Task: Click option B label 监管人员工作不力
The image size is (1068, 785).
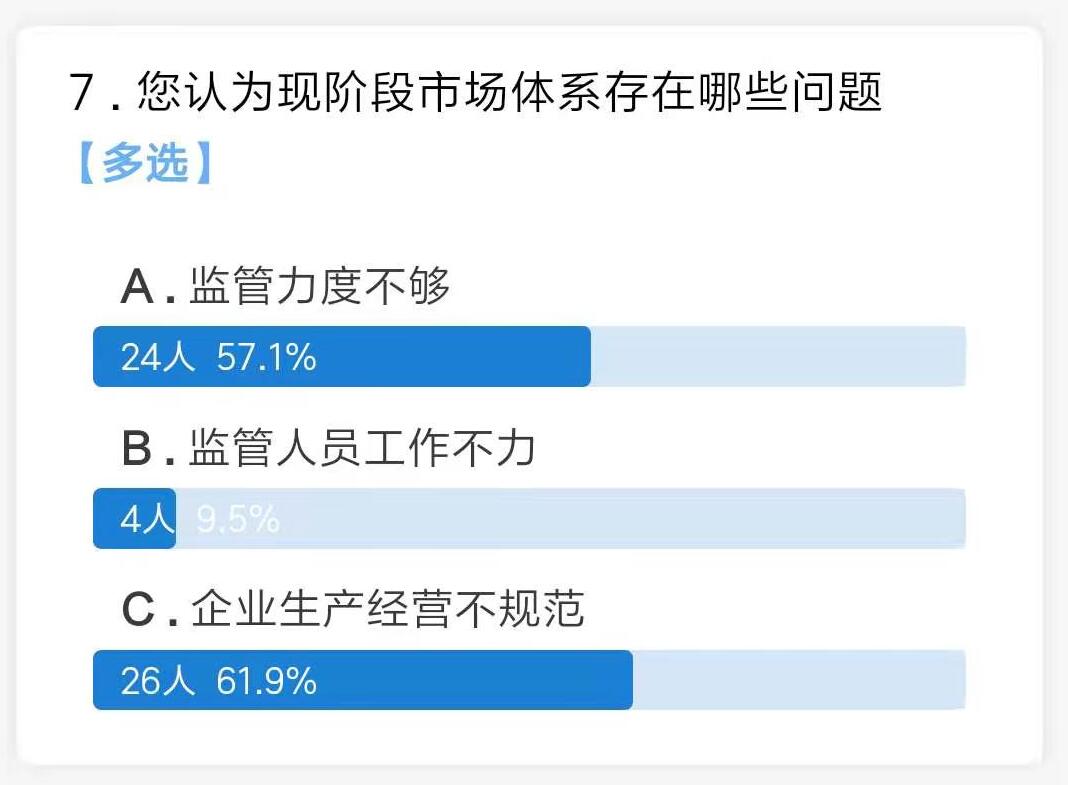Action: coord(328,447)
